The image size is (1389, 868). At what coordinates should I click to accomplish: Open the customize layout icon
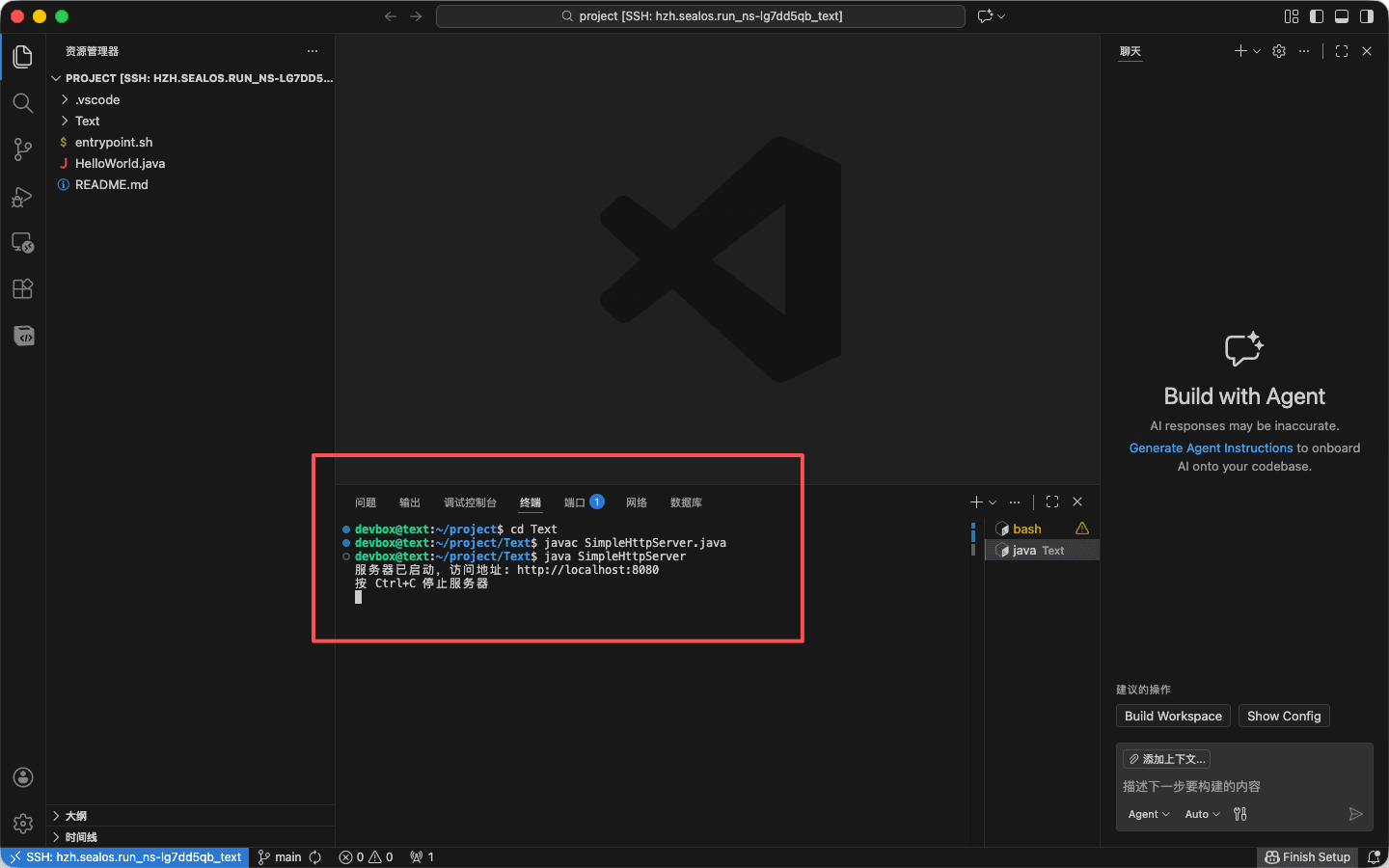(1292, 16)
